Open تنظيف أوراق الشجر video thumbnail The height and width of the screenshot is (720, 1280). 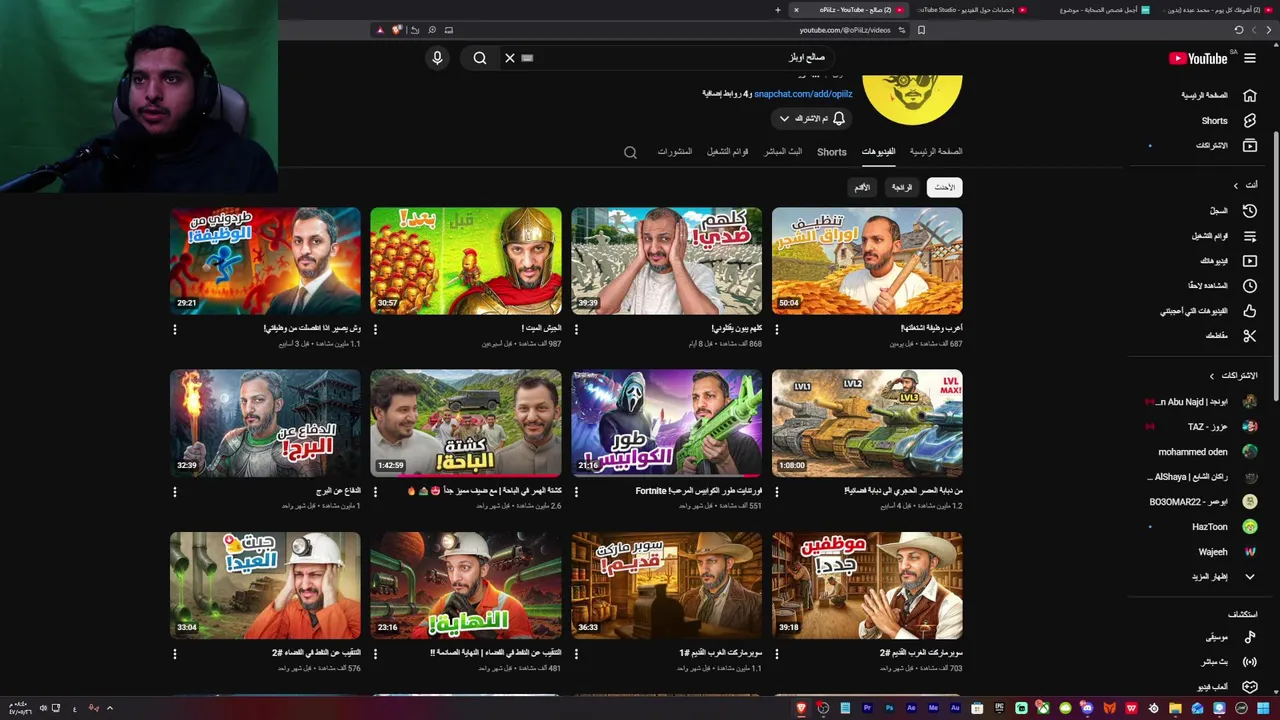coord(867,261)
